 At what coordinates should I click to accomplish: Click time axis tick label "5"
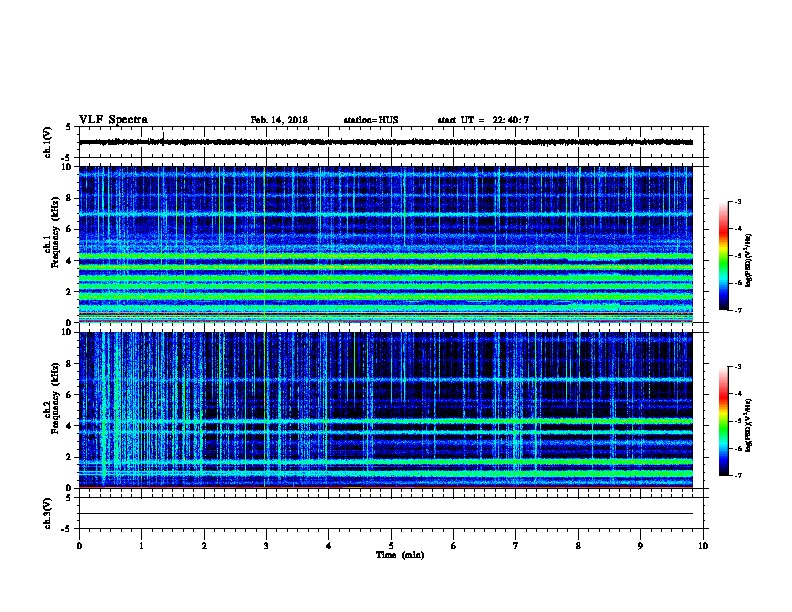(x=391, y=546)
